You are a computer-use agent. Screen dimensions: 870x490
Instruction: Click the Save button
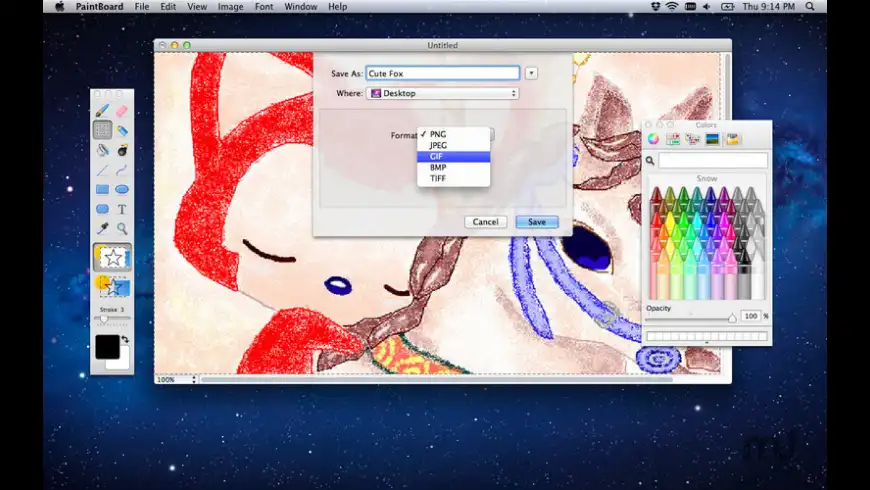coord(537,222)
